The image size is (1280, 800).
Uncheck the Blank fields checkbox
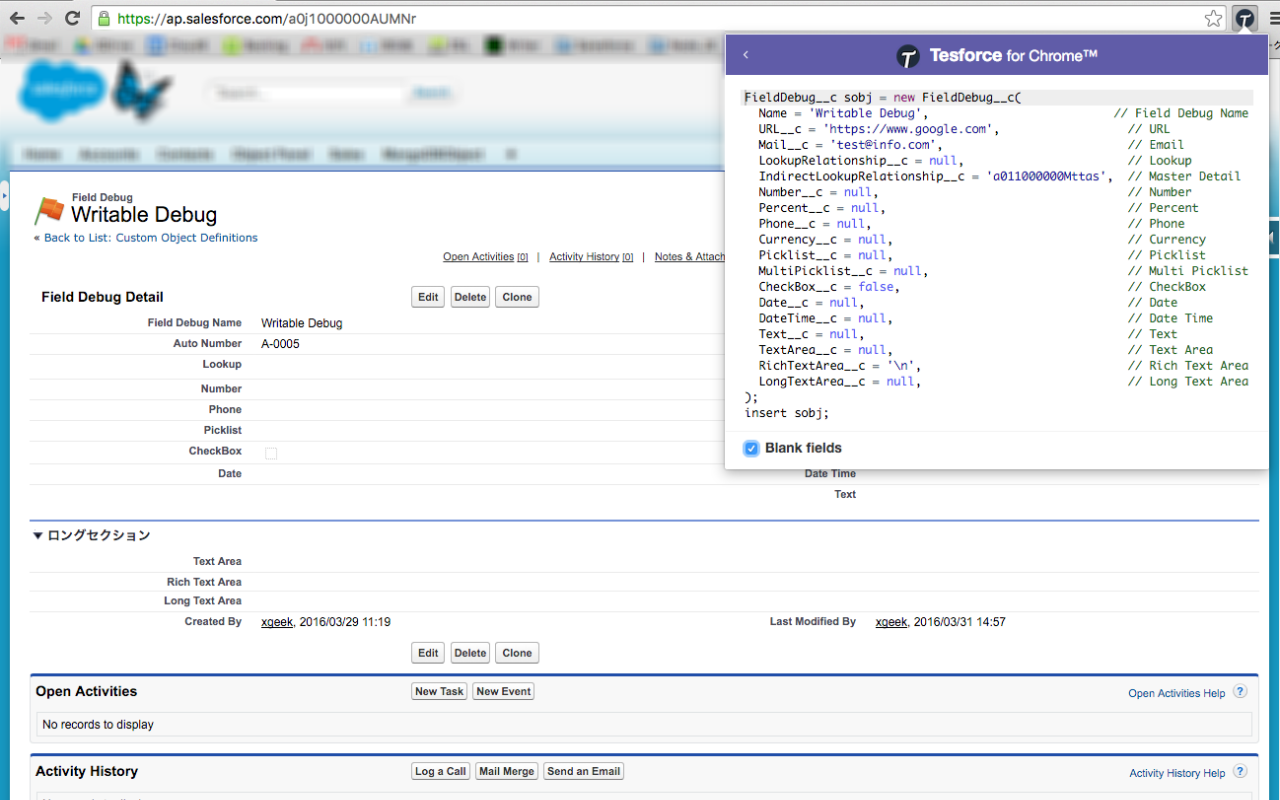751,448
